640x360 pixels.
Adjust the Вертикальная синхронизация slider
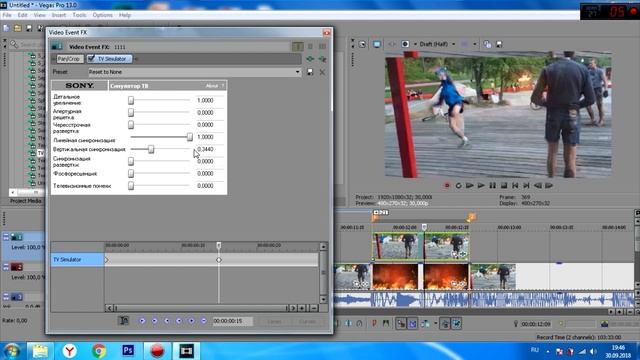tap(151, 149)
